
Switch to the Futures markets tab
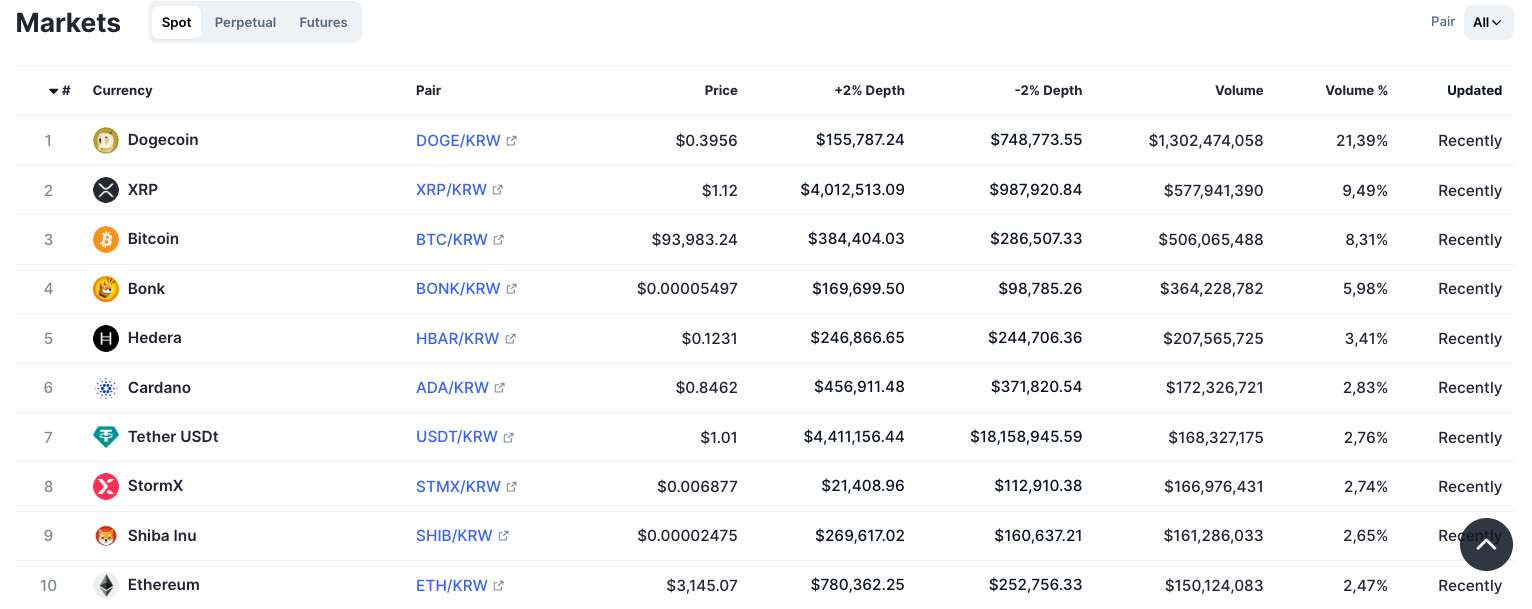tap(323, 22)
